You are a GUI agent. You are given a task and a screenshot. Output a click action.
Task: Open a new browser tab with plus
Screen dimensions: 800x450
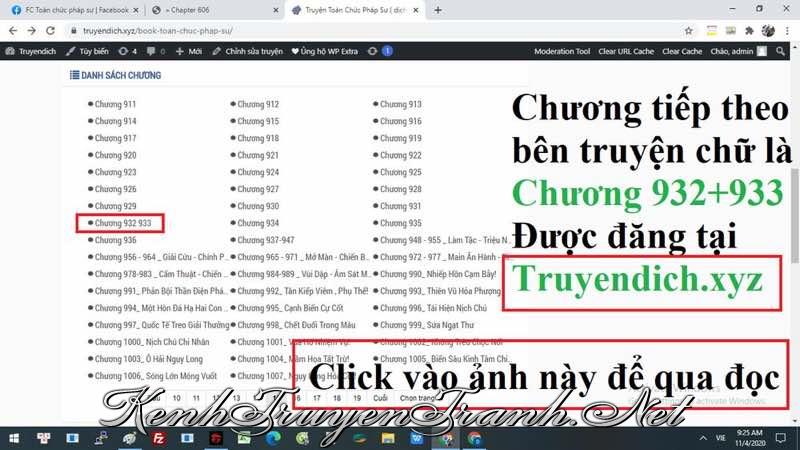pos(438,10)
